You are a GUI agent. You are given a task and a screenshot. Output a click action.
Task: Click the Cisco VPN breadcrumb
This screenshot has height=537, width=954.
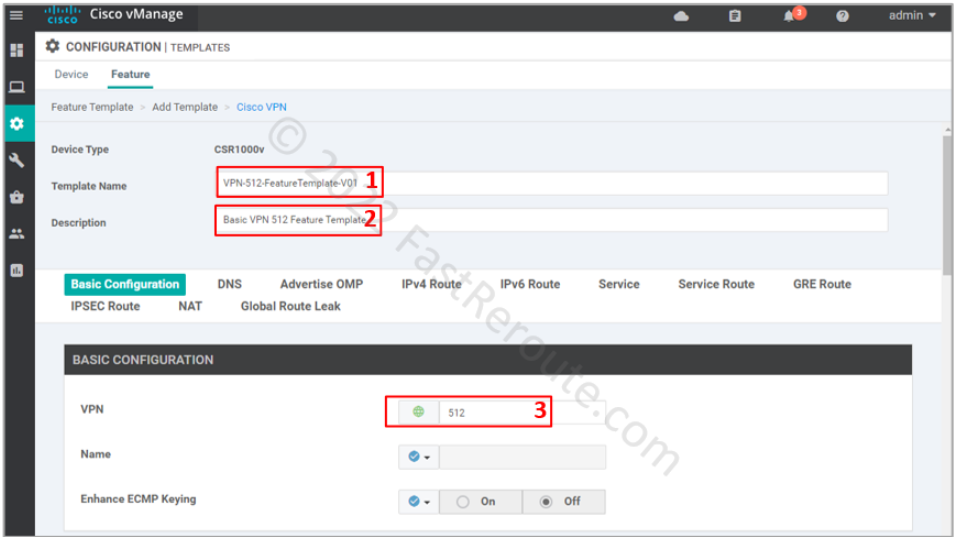click(x=262, y=107)
